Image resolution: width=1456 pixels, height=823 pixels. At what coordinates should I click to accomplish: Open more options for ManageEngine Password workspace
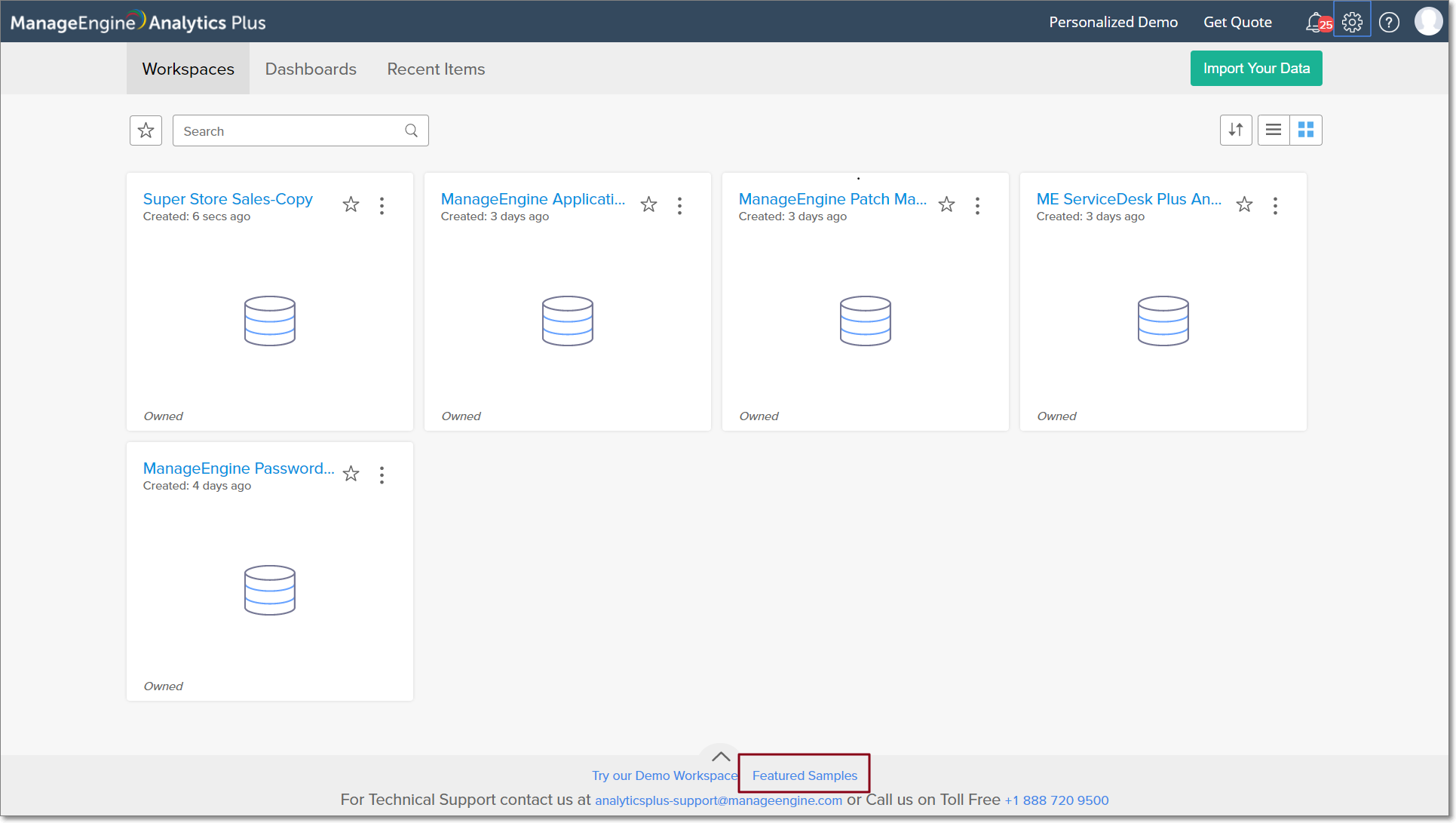pyautogui.click(x=382, y=474)
